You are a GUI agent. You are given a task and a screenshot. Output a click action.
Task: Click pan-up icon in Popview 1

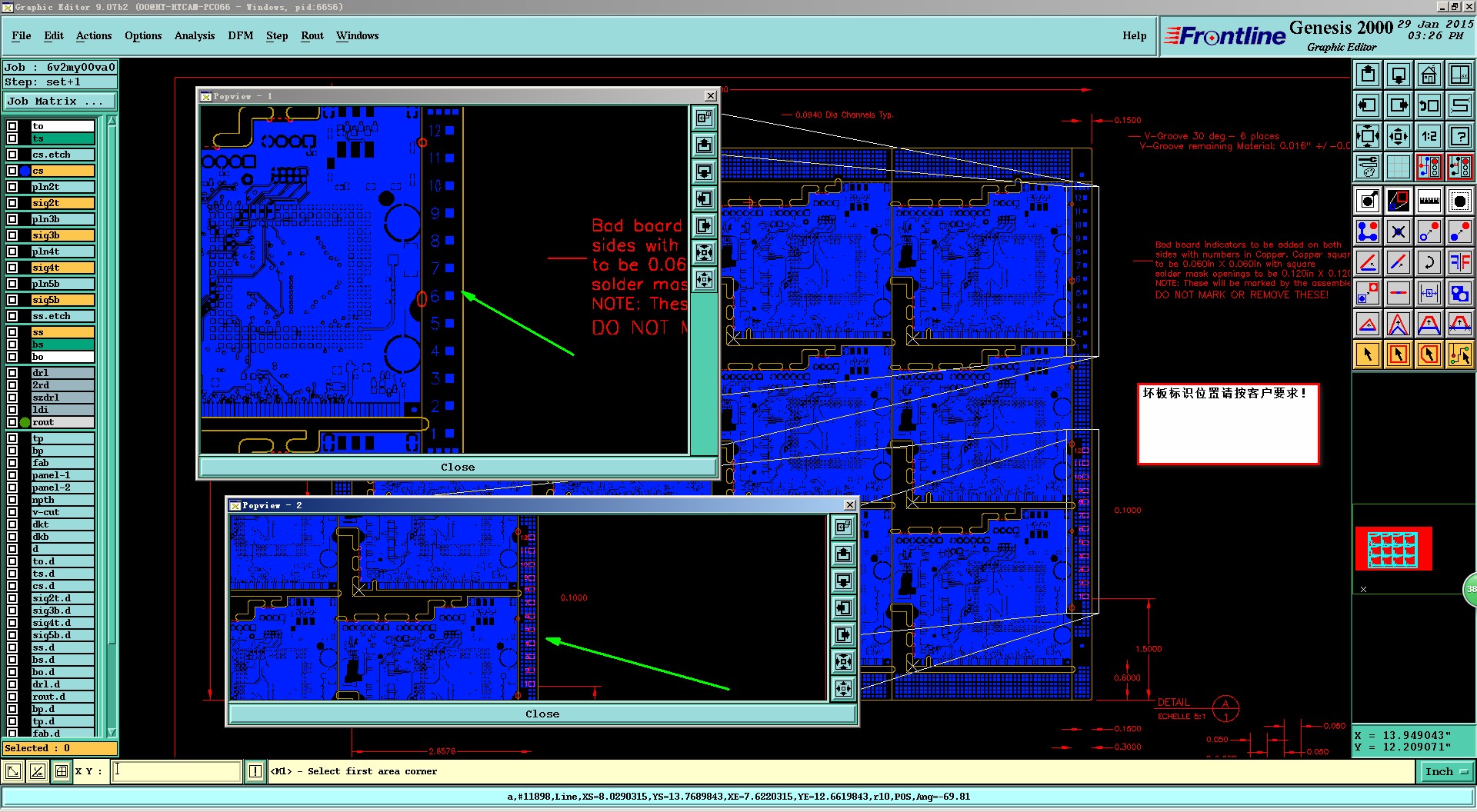(705, 145)
